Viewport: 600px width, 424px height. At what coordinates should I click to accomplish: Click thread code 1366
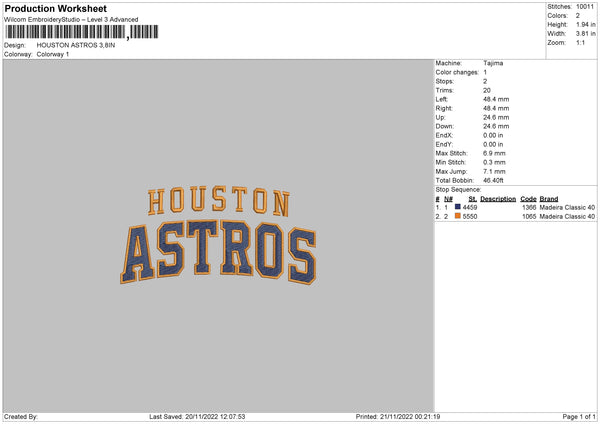(529, 207)
